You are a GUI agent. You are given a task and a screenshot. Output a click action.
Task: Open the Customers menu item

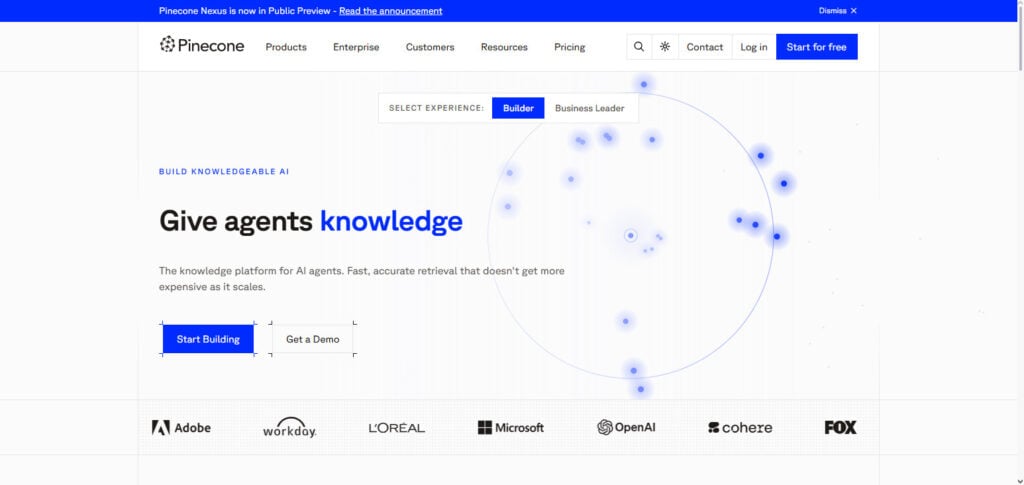point(430,47)
